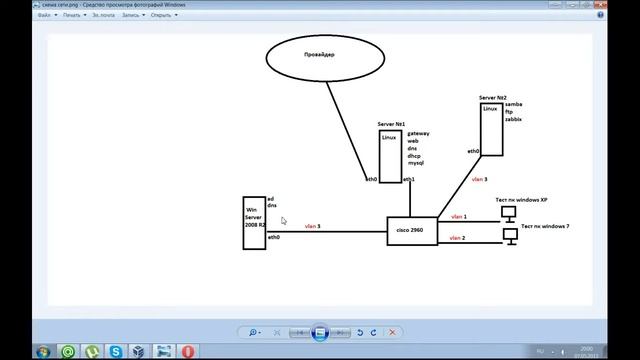Open the Файл menu
This screenshot has height=360, width=640.
[47, 15]
